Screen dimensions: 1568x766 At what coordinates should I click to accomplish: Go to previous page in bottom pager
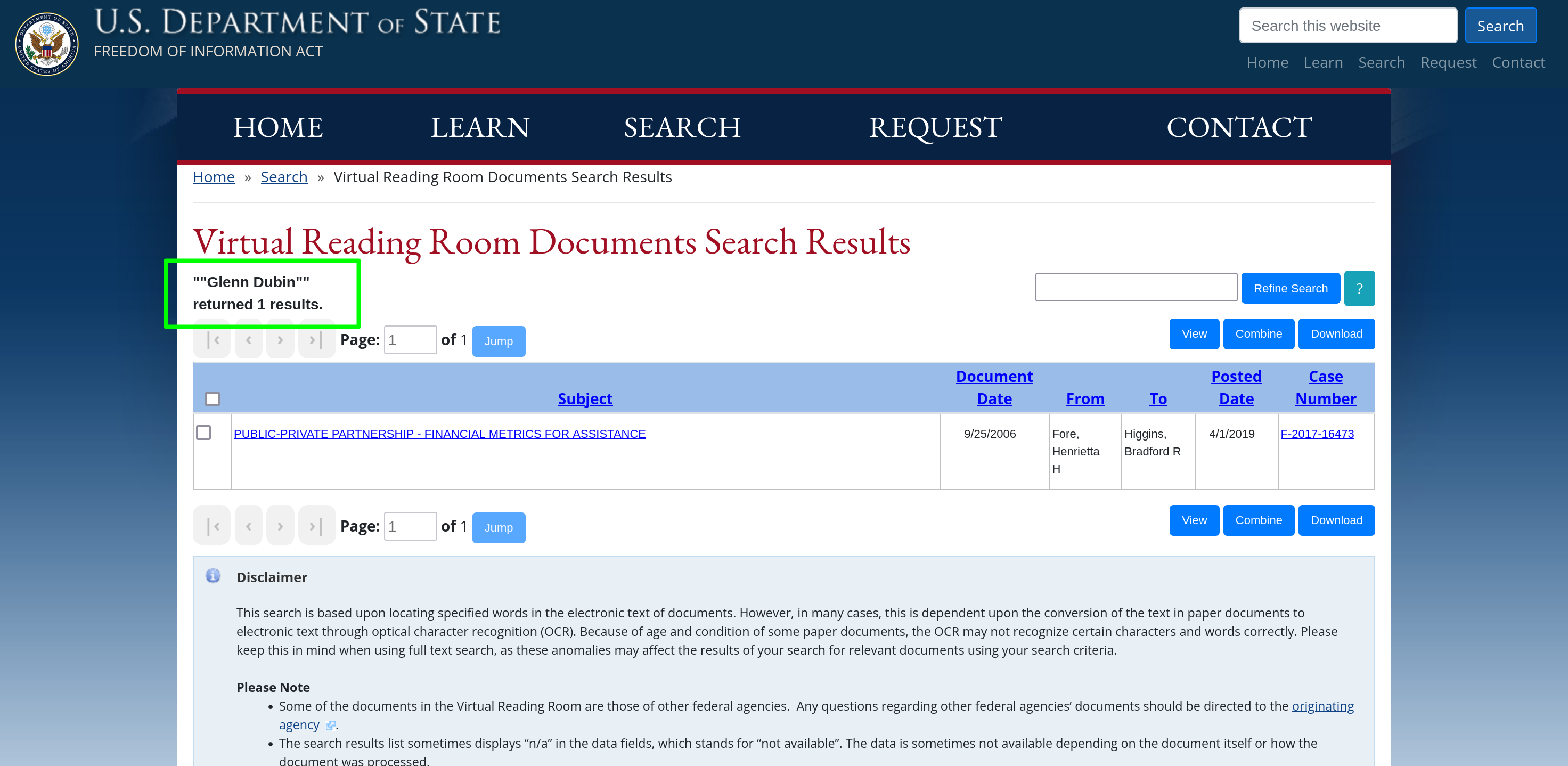point(248,525)
